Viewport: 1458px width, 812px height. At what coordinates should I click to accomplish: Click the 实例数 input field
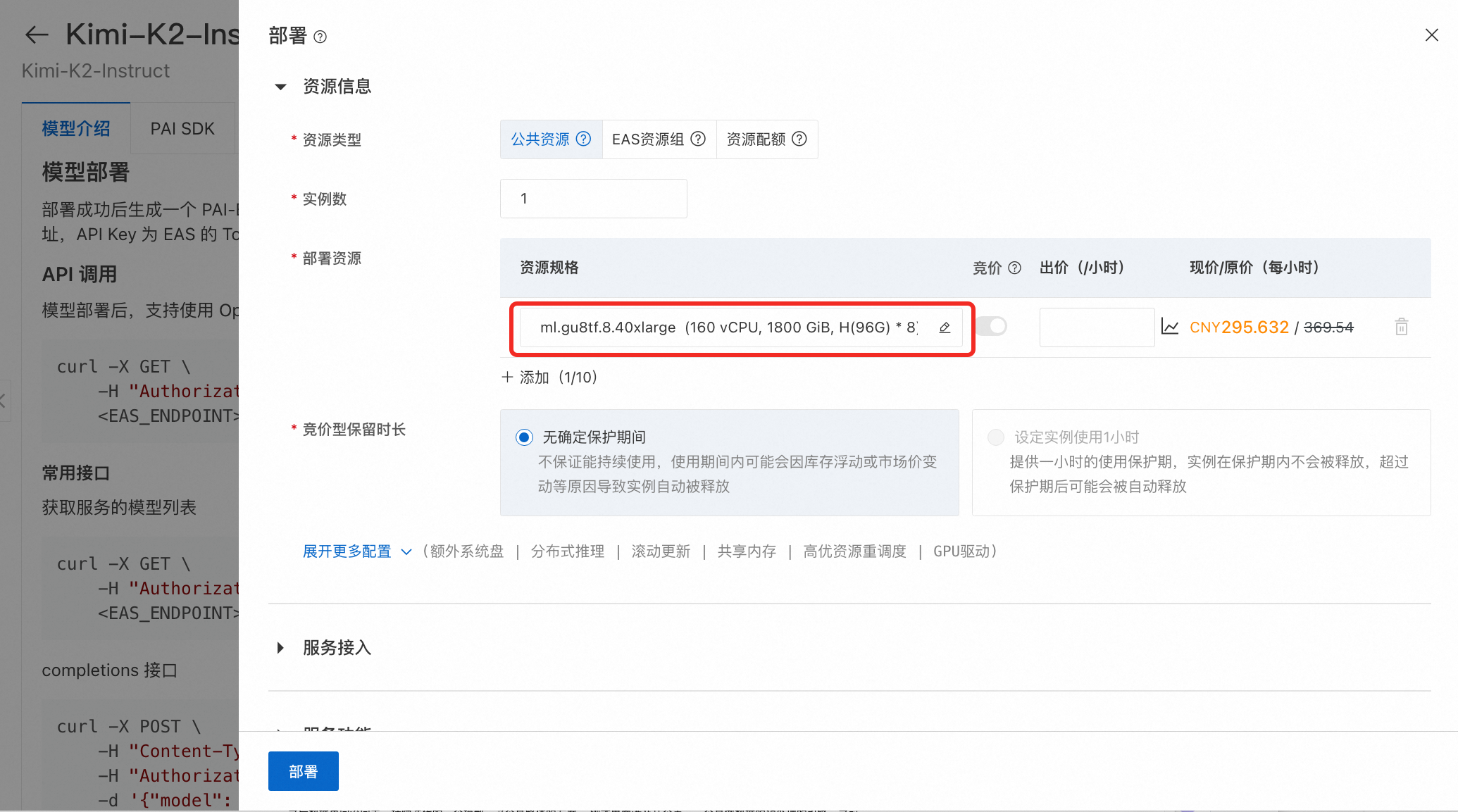(x=593, y=199)
